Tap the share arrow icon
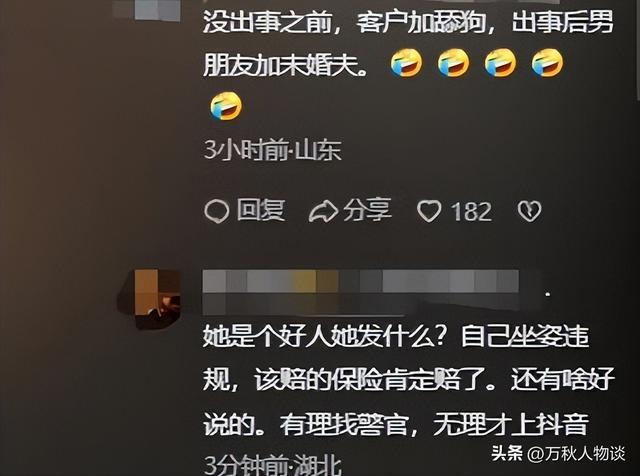640x476 pixels. (x=323, y=211)
